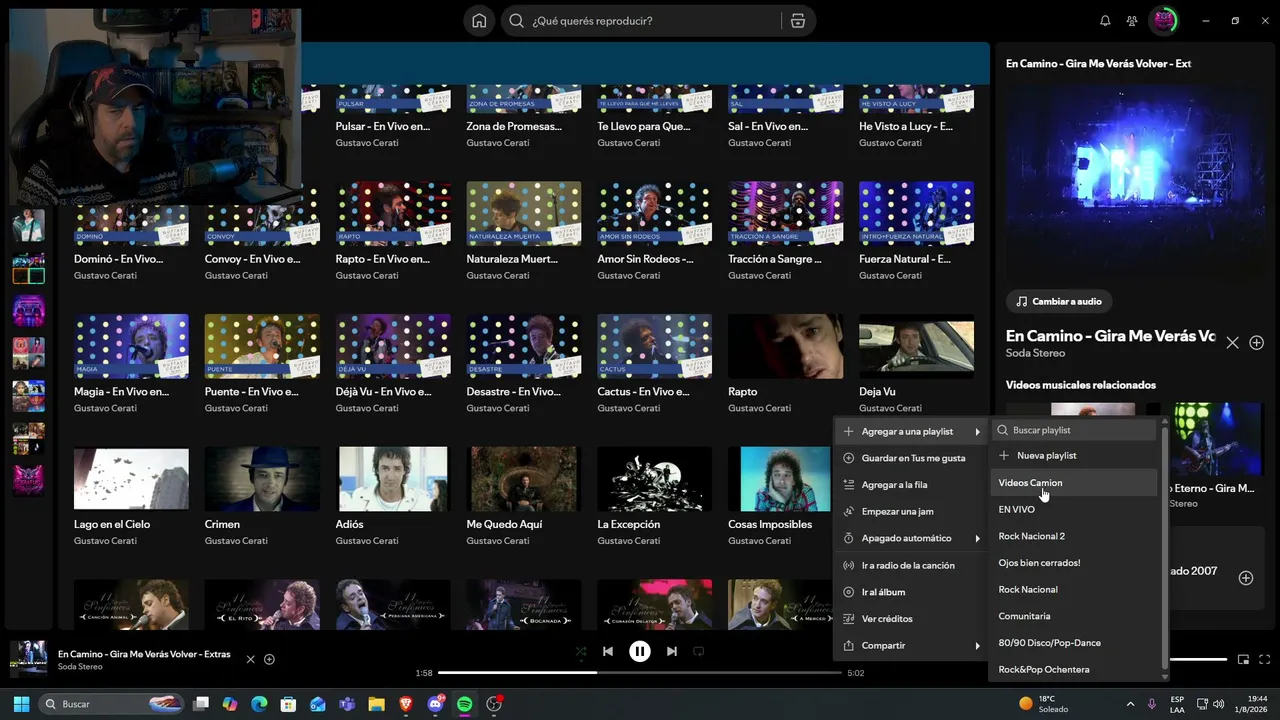Viewport: 1280px width, 720px height.
Task: Open 'Magia - En Vivo' video
Action: (131, 346)
